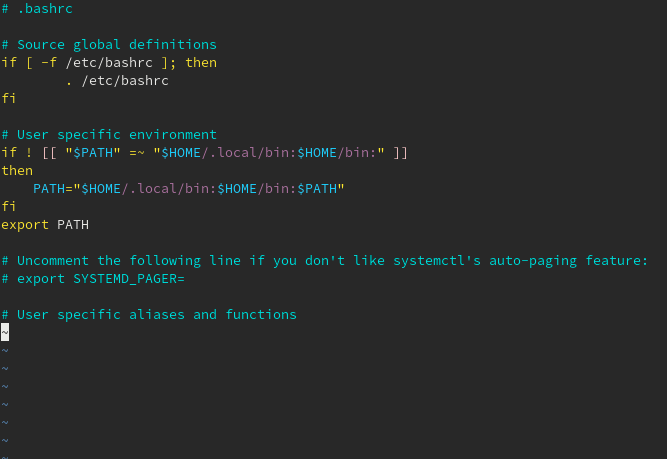
Task: Click the word 'export' before PATH
Action: click(x=25, y=225)
